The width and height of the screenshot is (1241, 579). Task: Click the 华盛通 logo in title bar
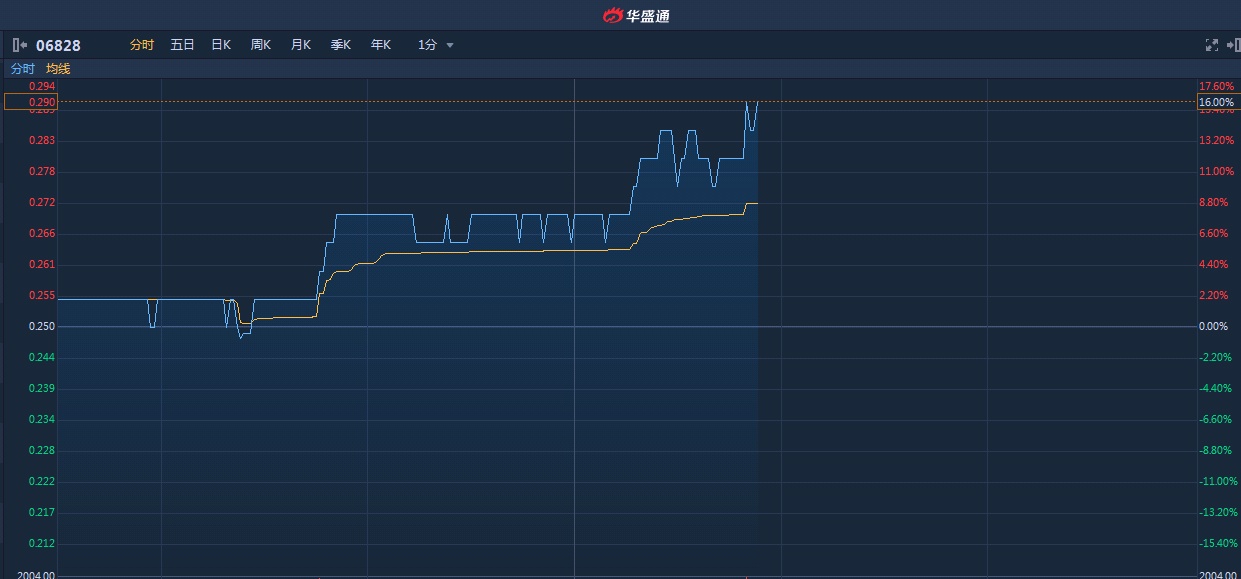(x=635, y=15)
